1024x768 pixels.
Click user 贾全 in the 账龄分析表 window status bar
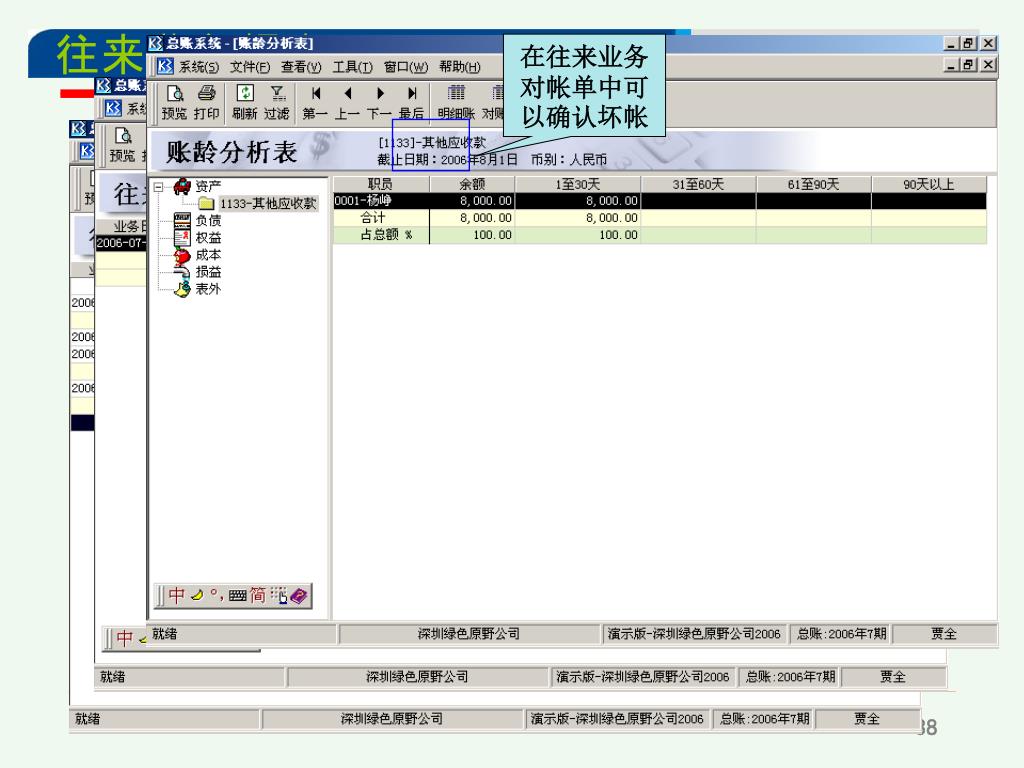point(944,633)
